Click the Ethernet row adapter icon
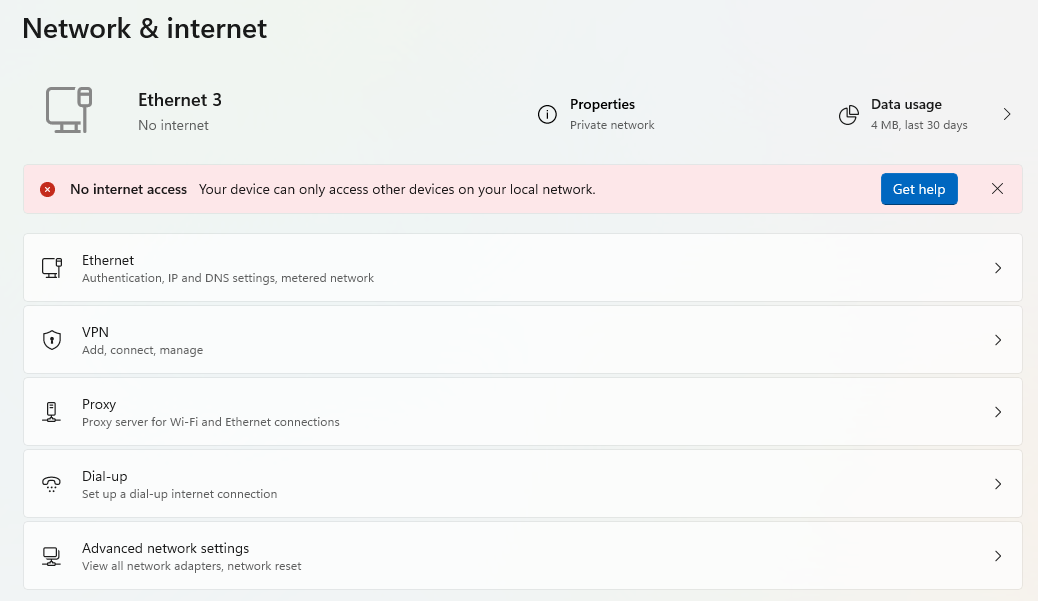The width and height of the screenshot is (1038, 601). [x=52, y=268]
